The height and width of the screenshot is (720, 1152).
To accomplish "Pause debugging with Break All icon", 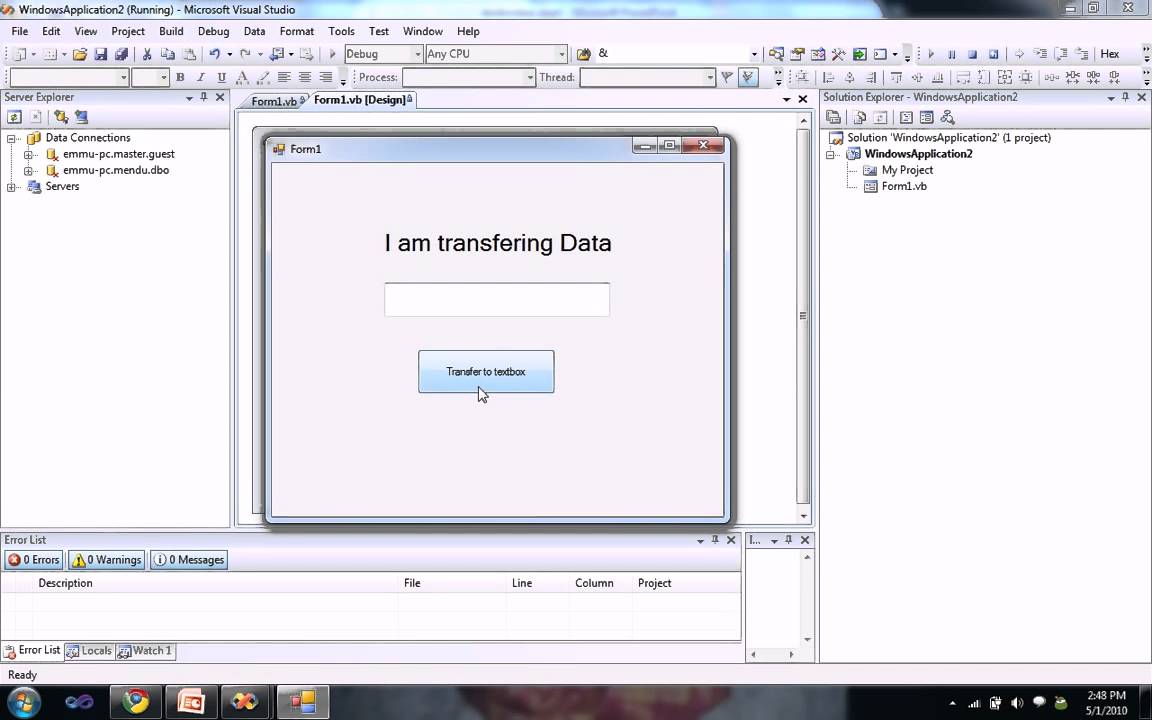I will [951, 54].
